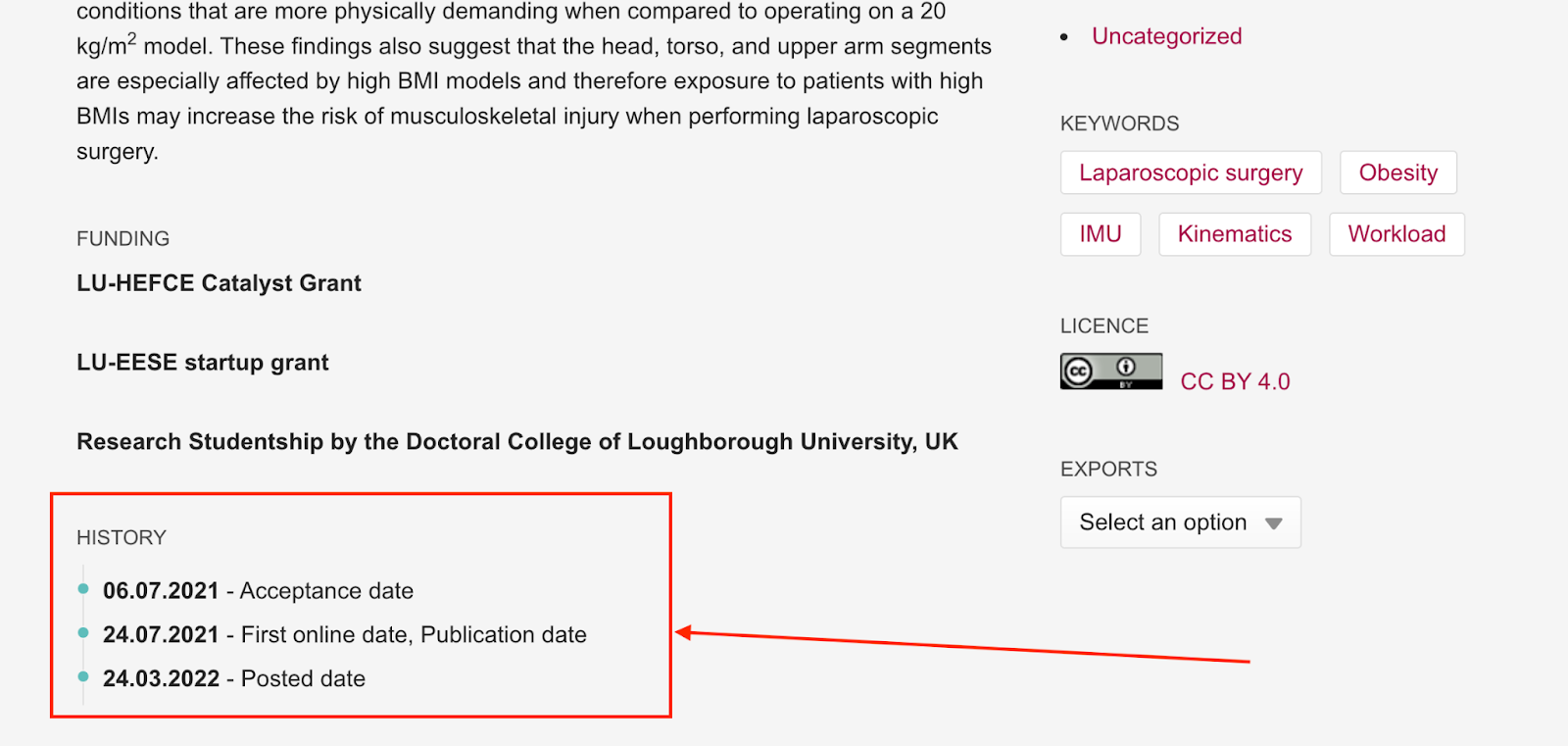Click teal bullet beside First online date
The height and width of the screenshot is (746, 1568).
click(83, 633)
